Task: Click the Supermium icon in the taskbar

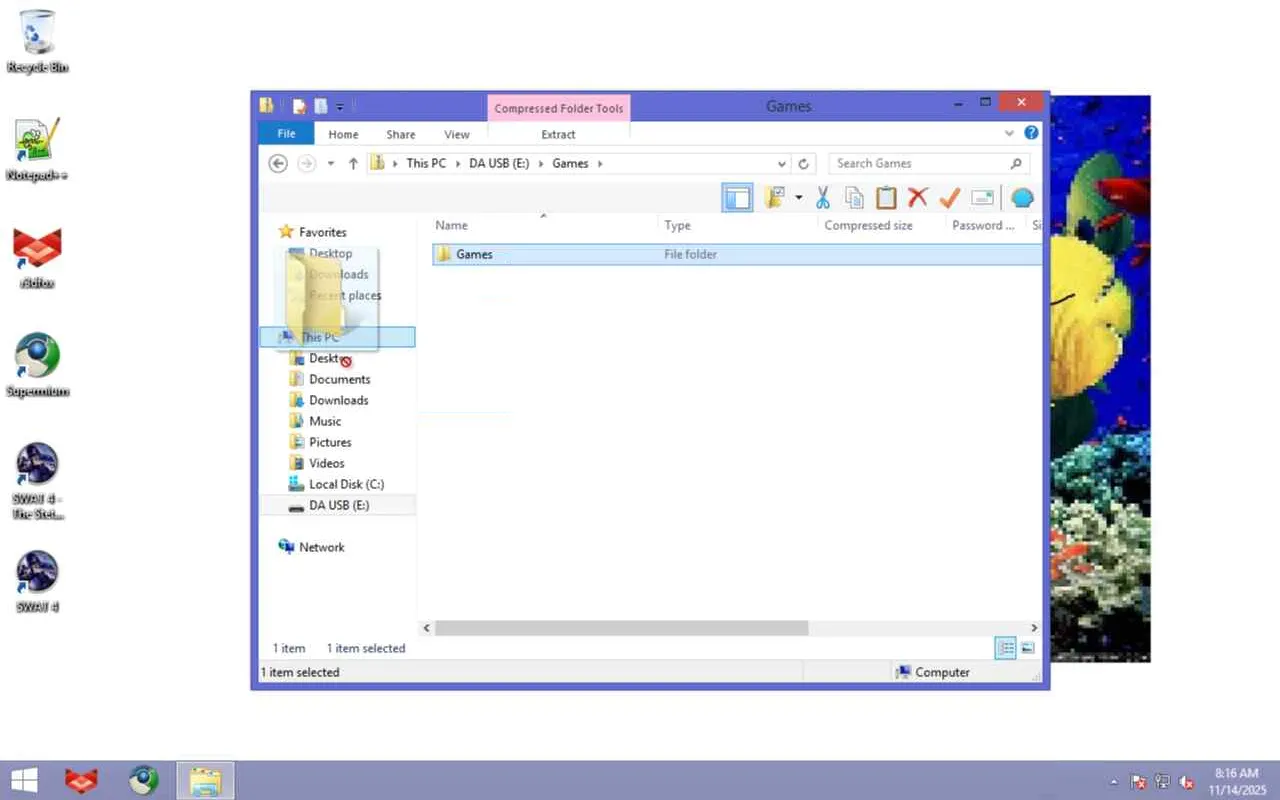Action: pos(144,780)
